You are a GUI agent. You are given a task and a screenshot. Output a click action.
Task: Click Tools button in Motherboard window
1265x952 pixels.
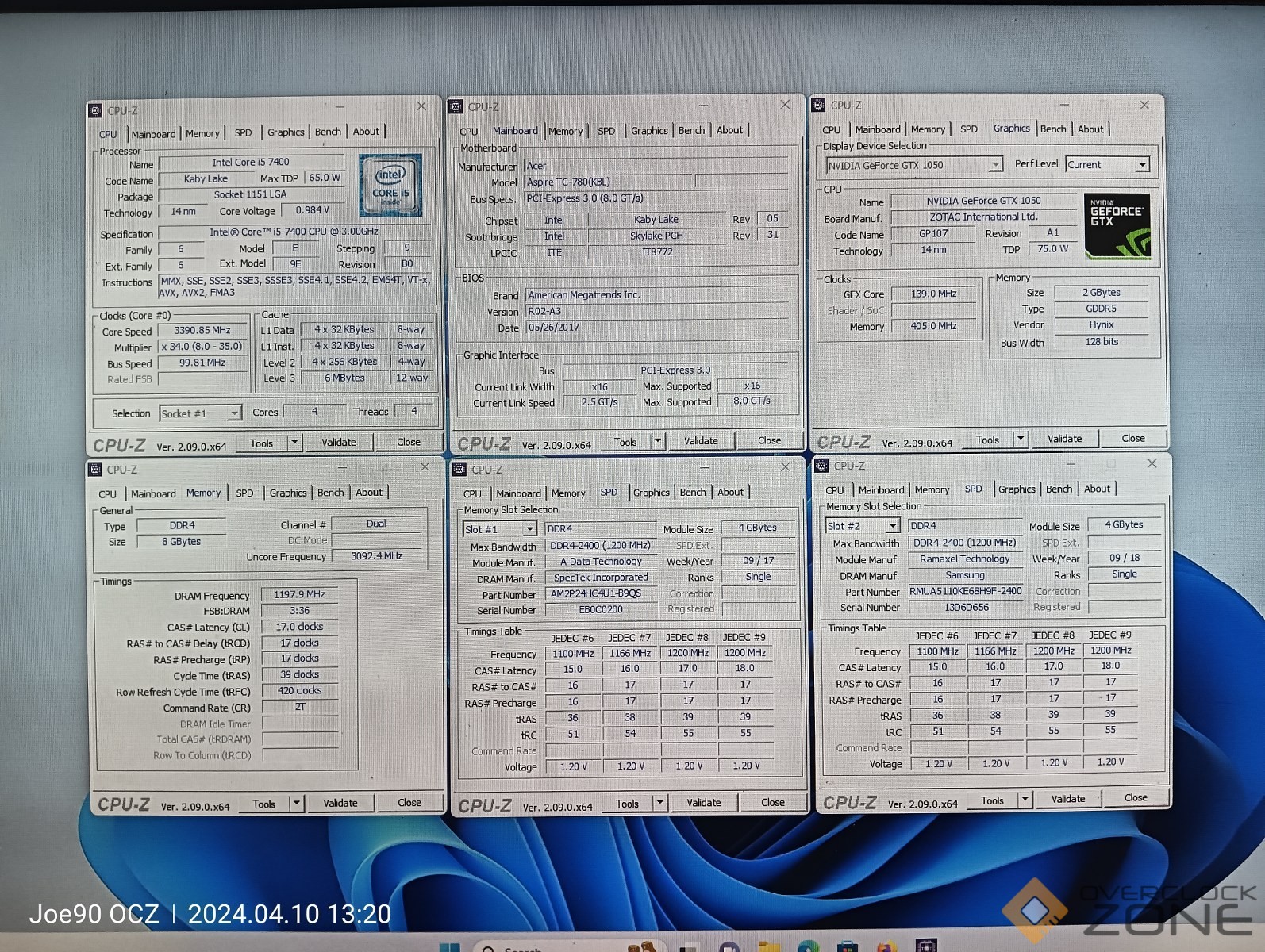[x=625, y=442]
